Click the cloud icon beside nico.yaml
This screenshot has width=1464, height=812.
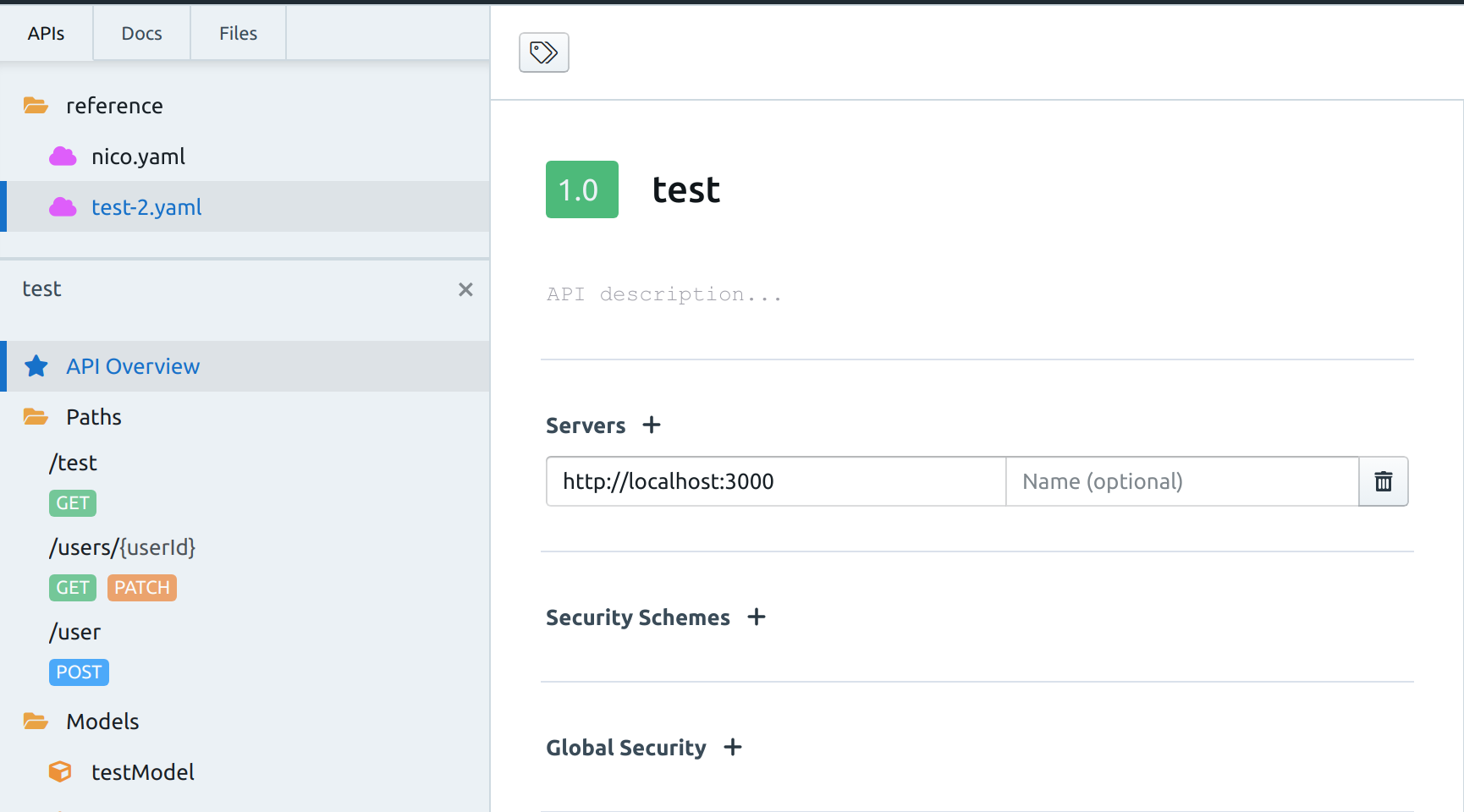62,156
